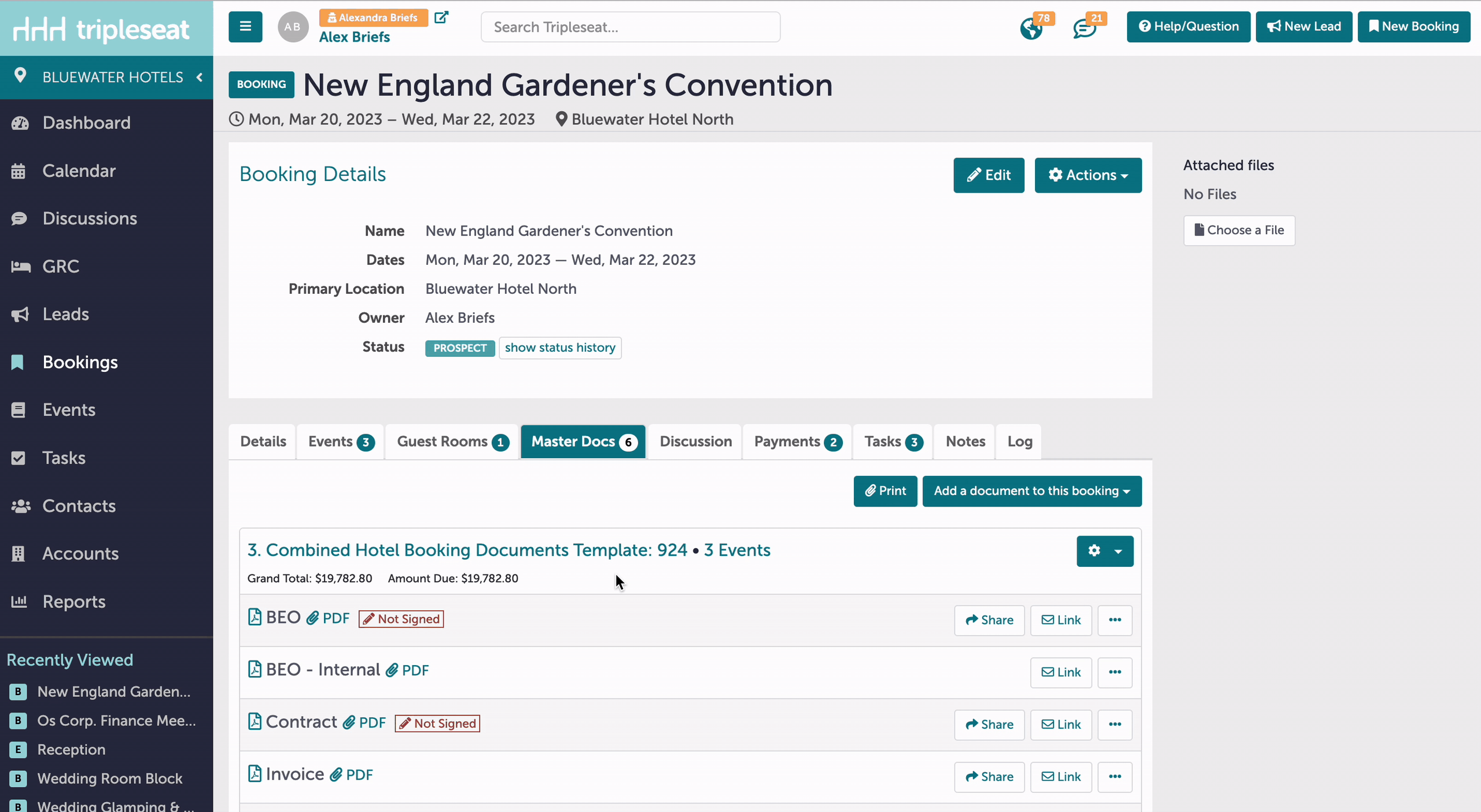Open PDF of the BEO document
Screen dimensions: 1481x812
pyautogui.click(x=328, y=618)
